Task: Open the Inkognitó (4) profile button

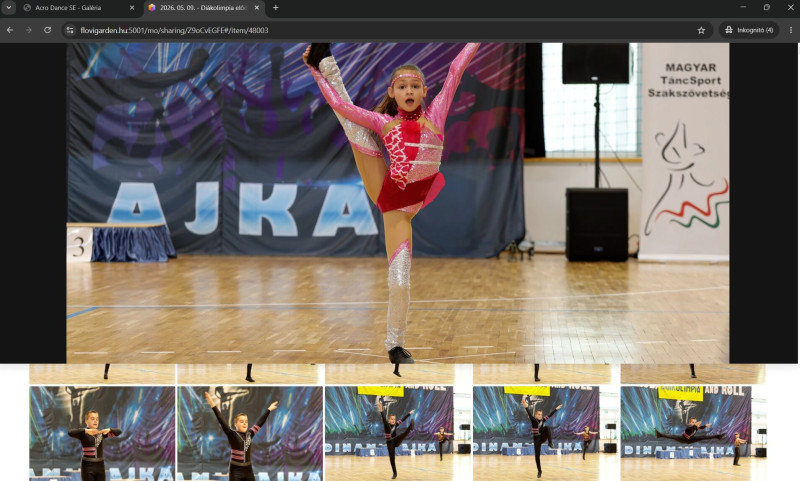Action: pos(749,30)
